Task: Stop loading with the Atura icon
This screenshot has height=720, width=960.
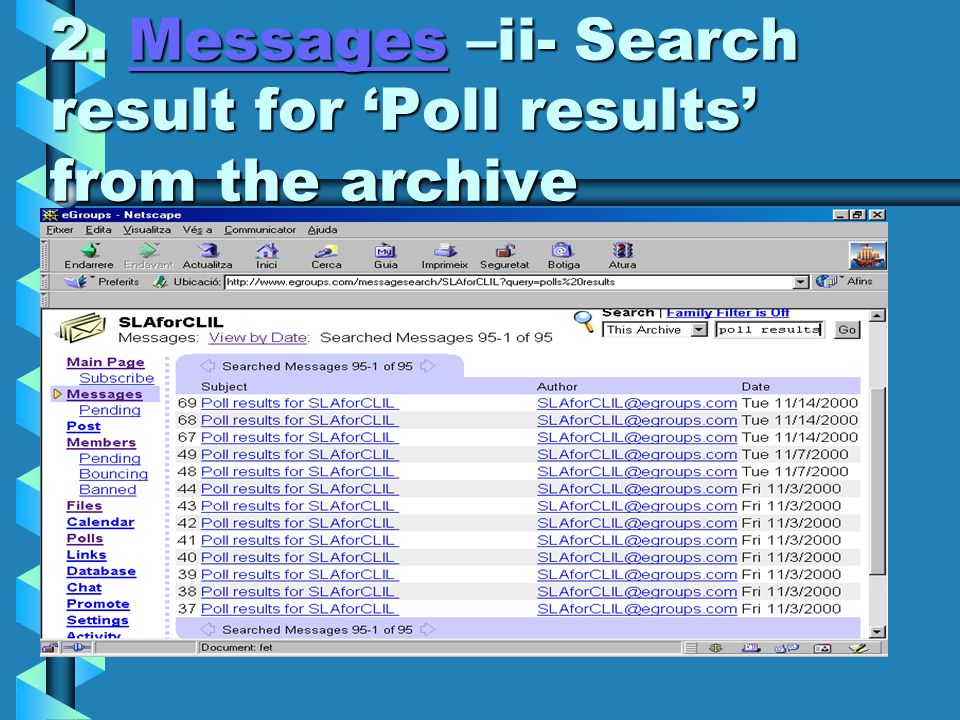Action: point(622,250)
